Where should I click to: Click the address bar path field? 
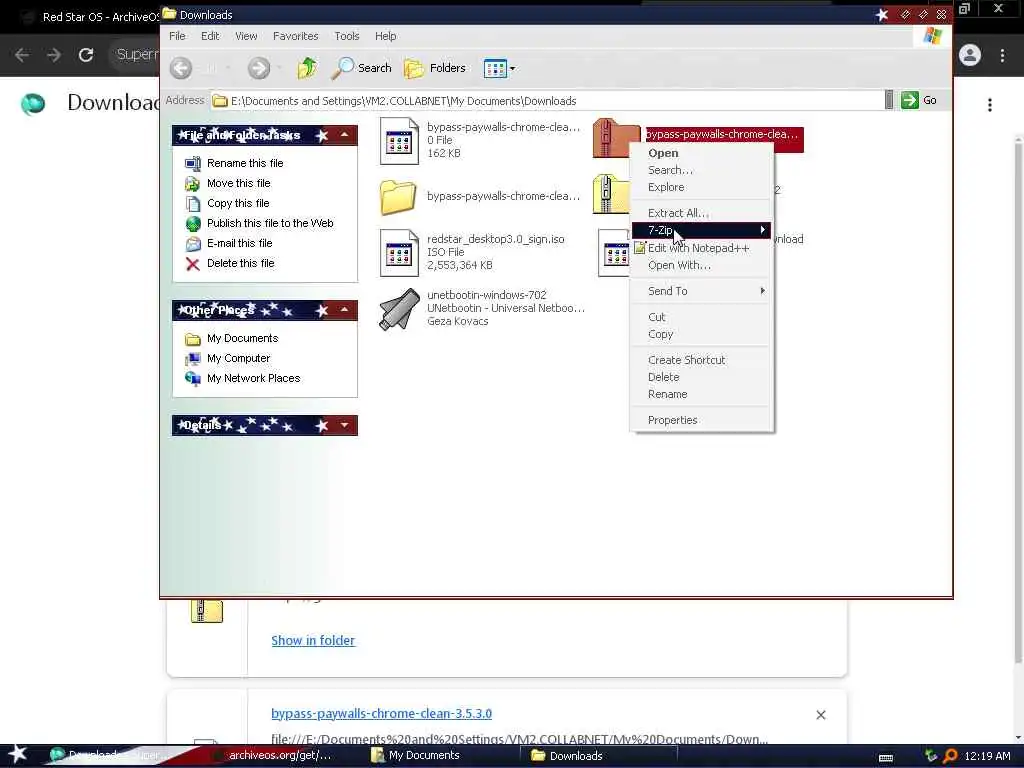coord(547,101)
